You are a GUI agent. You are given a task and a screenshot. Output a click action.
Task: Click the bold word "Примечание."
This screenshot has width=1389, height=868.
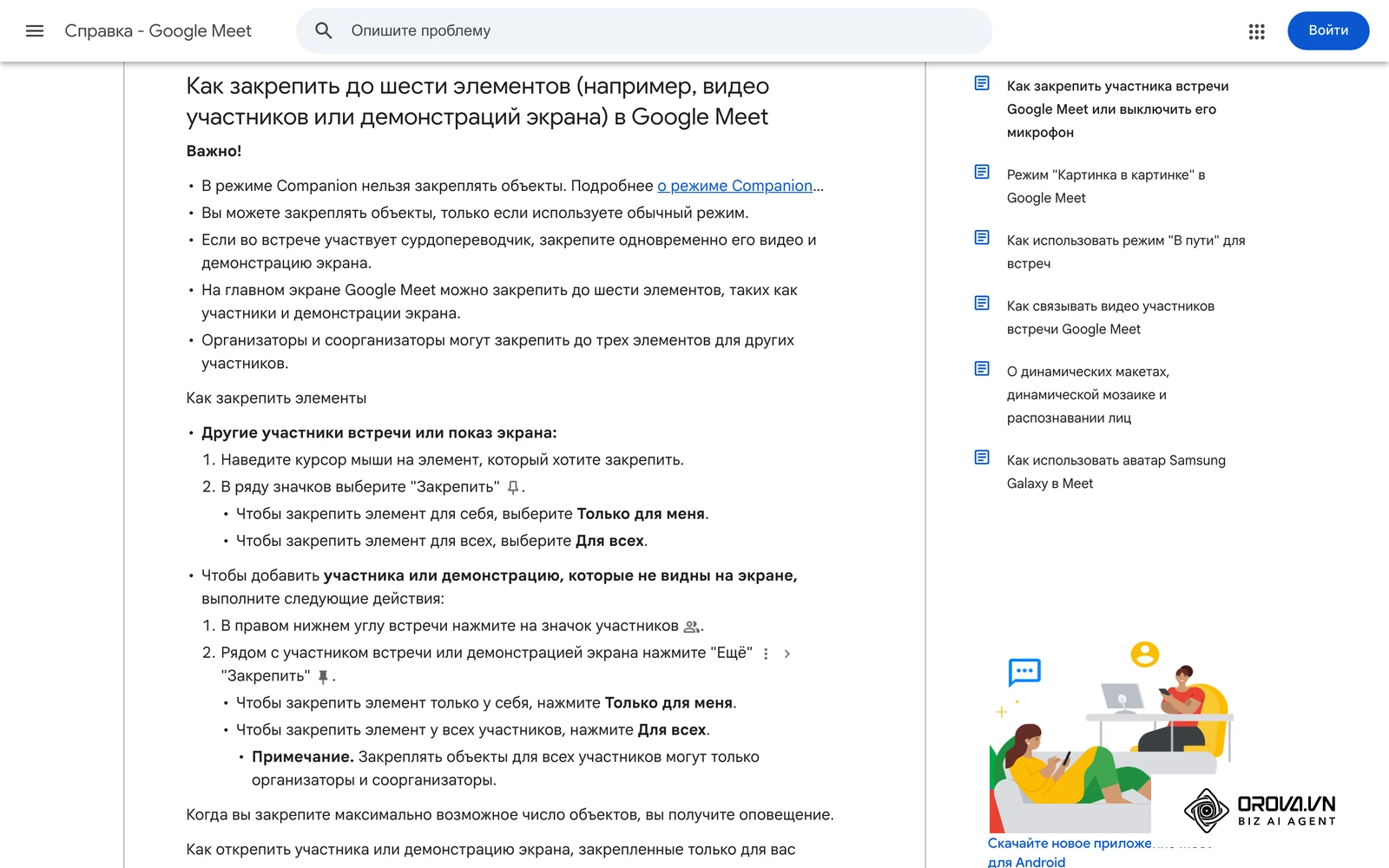click(303, 757)
